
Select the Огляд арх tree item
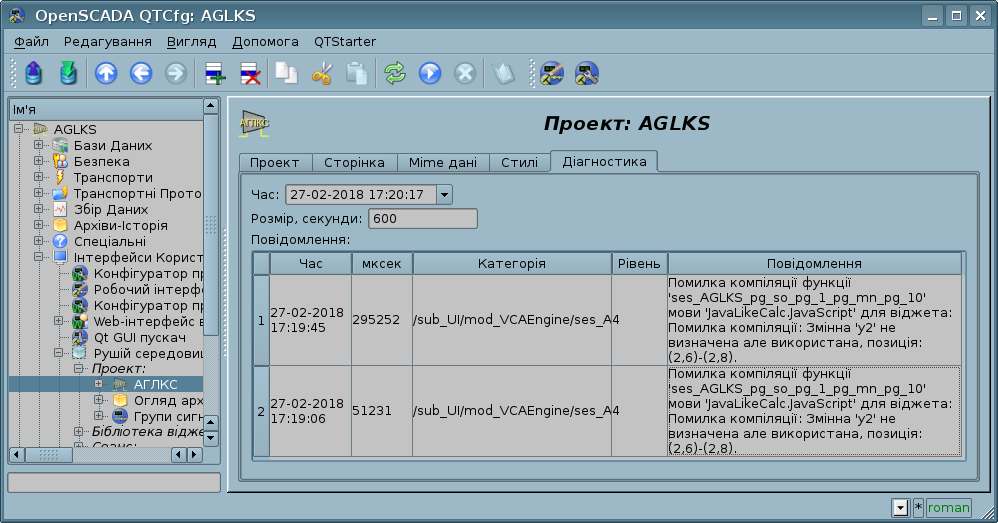[168, 400]
